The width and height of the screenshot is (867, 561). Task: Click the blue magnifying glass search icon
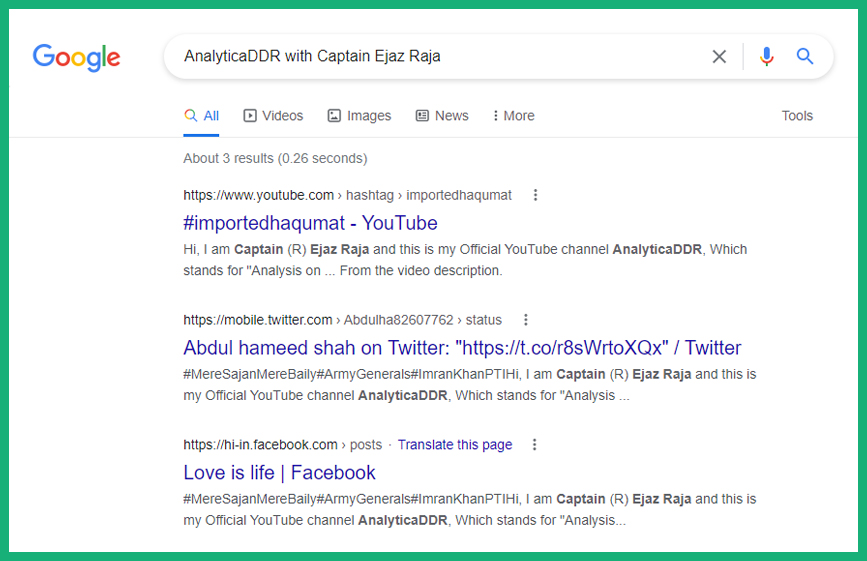click(805, 56)
